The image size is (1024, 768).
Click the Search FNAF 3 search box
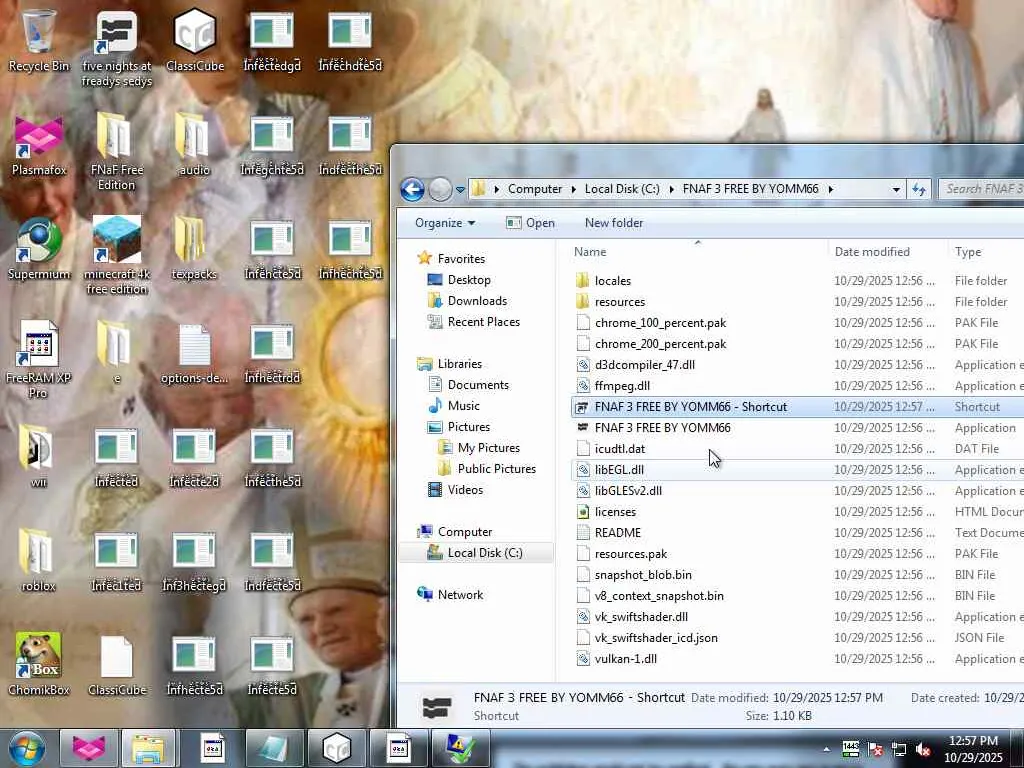coord(982,189)
